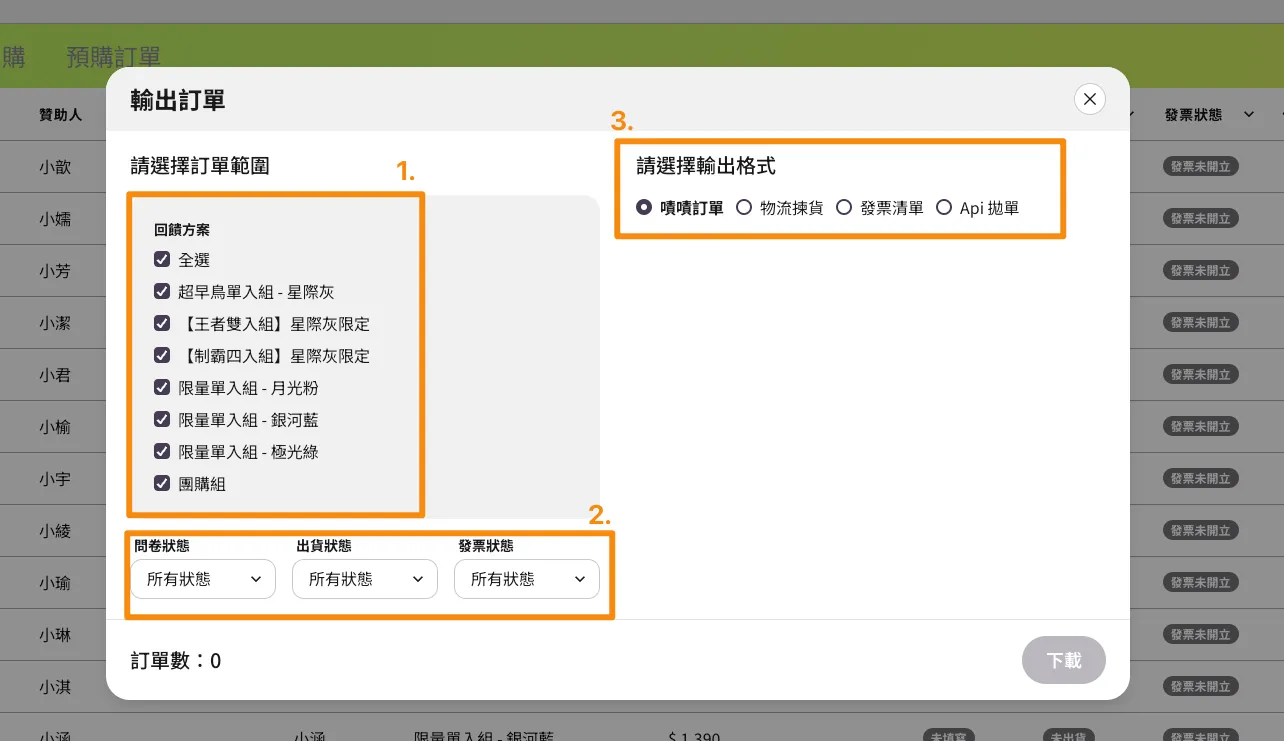The image size is (1284, 741).
Task: Open the 發票狀態 filter dropdown
Action: click(x=527, y=579)
